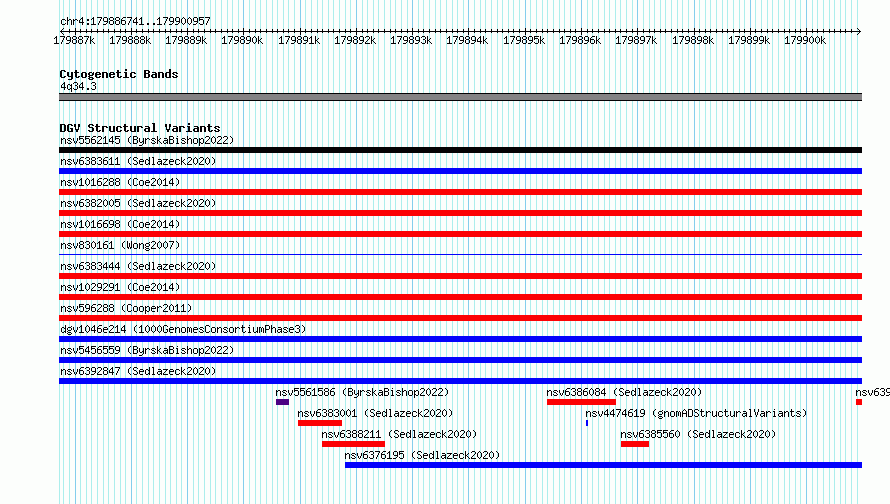890x504 pixels.
Task: Open the nsv6382005 (Sedlazeck2020) label
Action: click(x=138, y=203)
